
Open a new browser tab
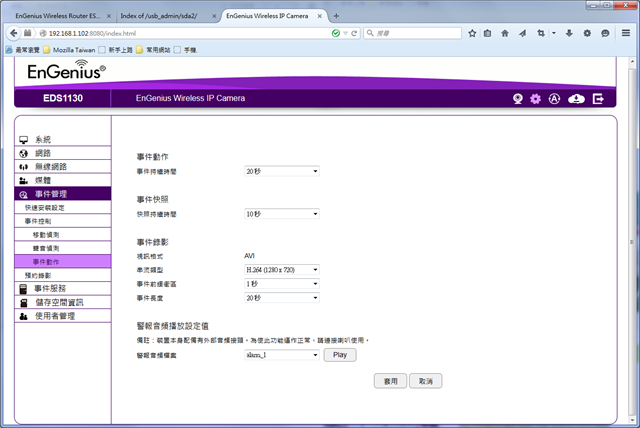click(336, 16)
